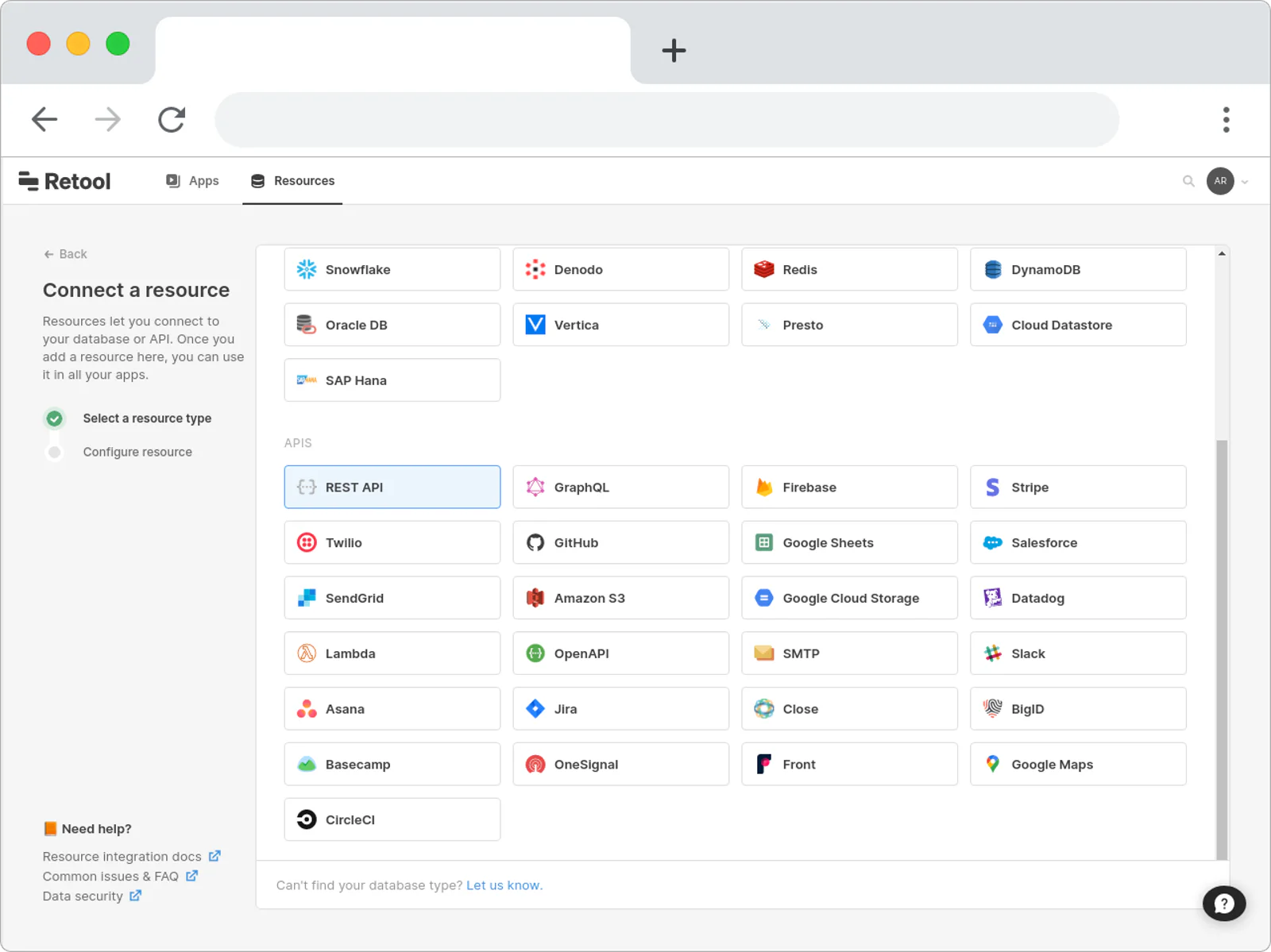The height and width of the screenshot is (952, 1271).
Task: Open the help chat bubble
Action: click(x=1223, y=904)
